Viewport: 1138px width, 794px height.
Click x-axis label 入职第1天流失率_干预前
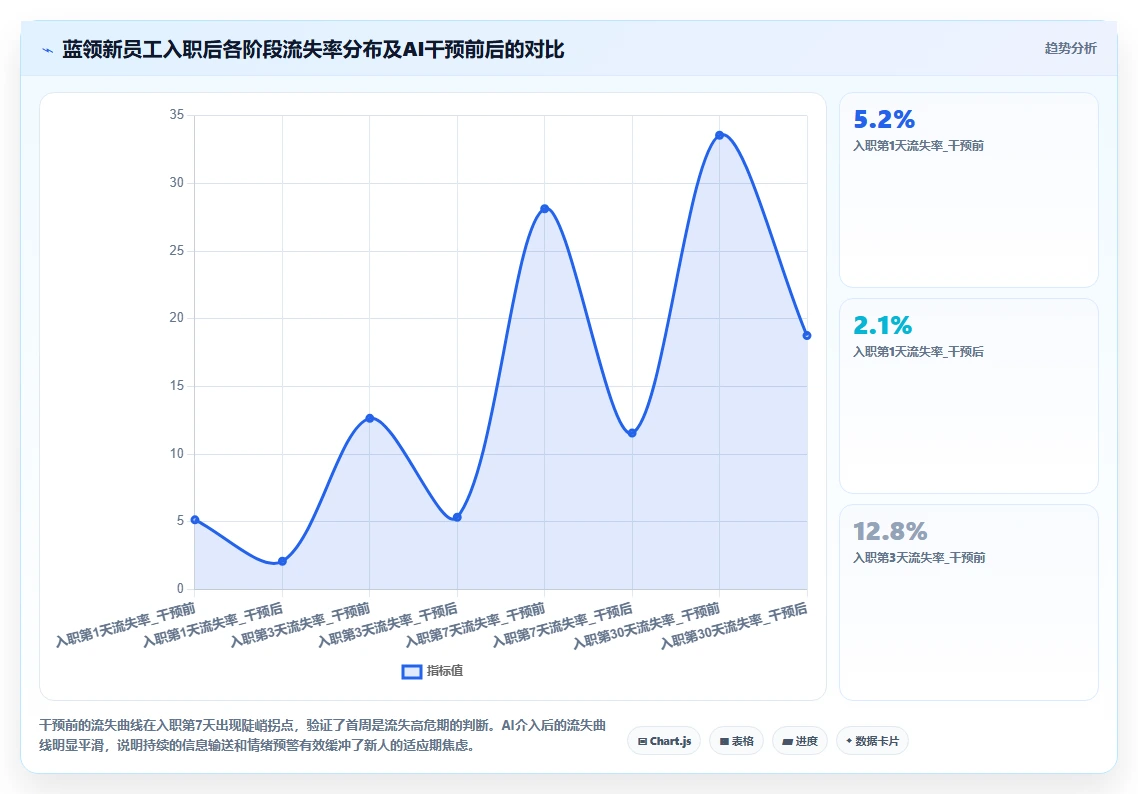[126, 625]
